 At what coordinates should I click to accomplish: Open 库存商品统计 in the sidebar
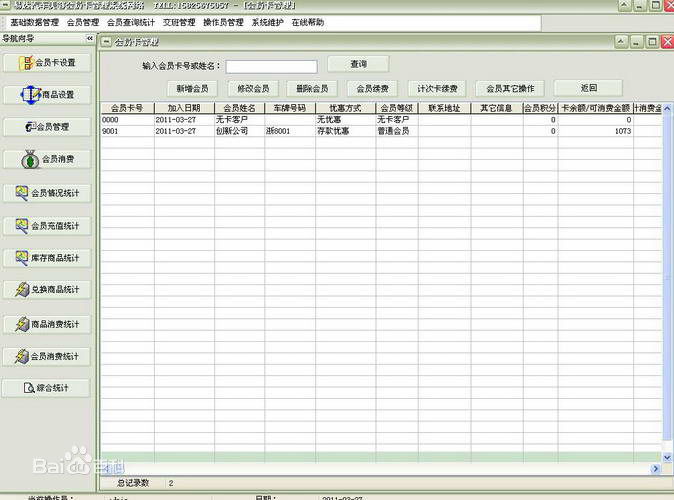(x=47, y=258)
